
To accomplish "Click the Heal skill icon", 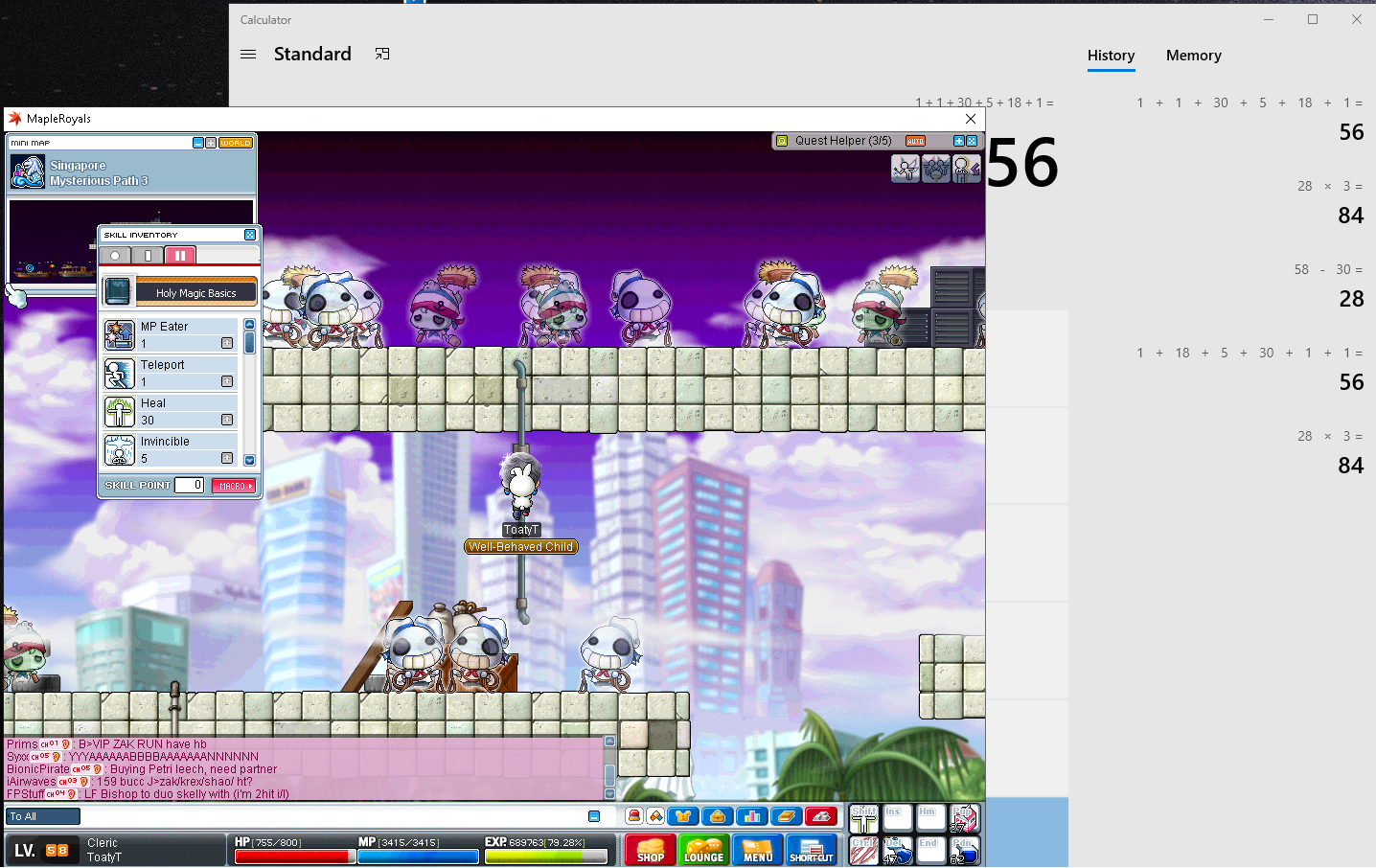I will click(x=120, y=412).
